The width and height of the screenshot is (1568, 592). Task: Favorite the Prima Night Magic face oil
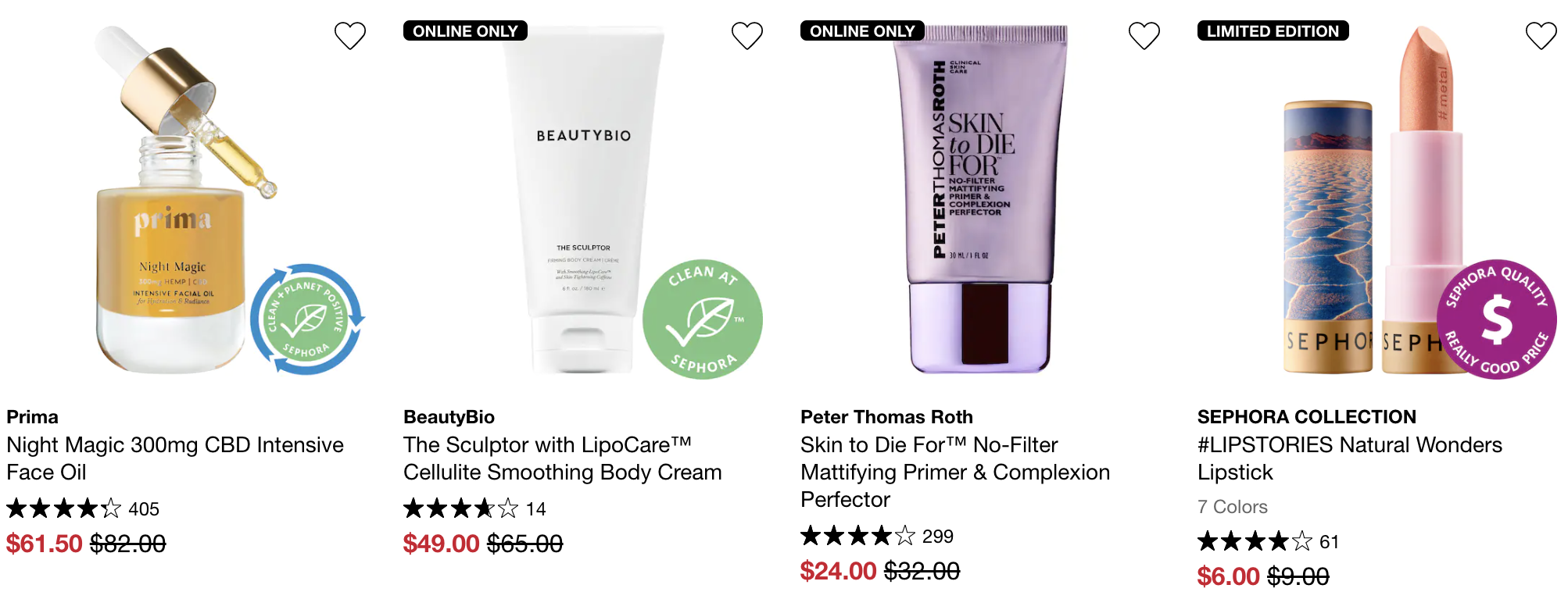(349, 35)
